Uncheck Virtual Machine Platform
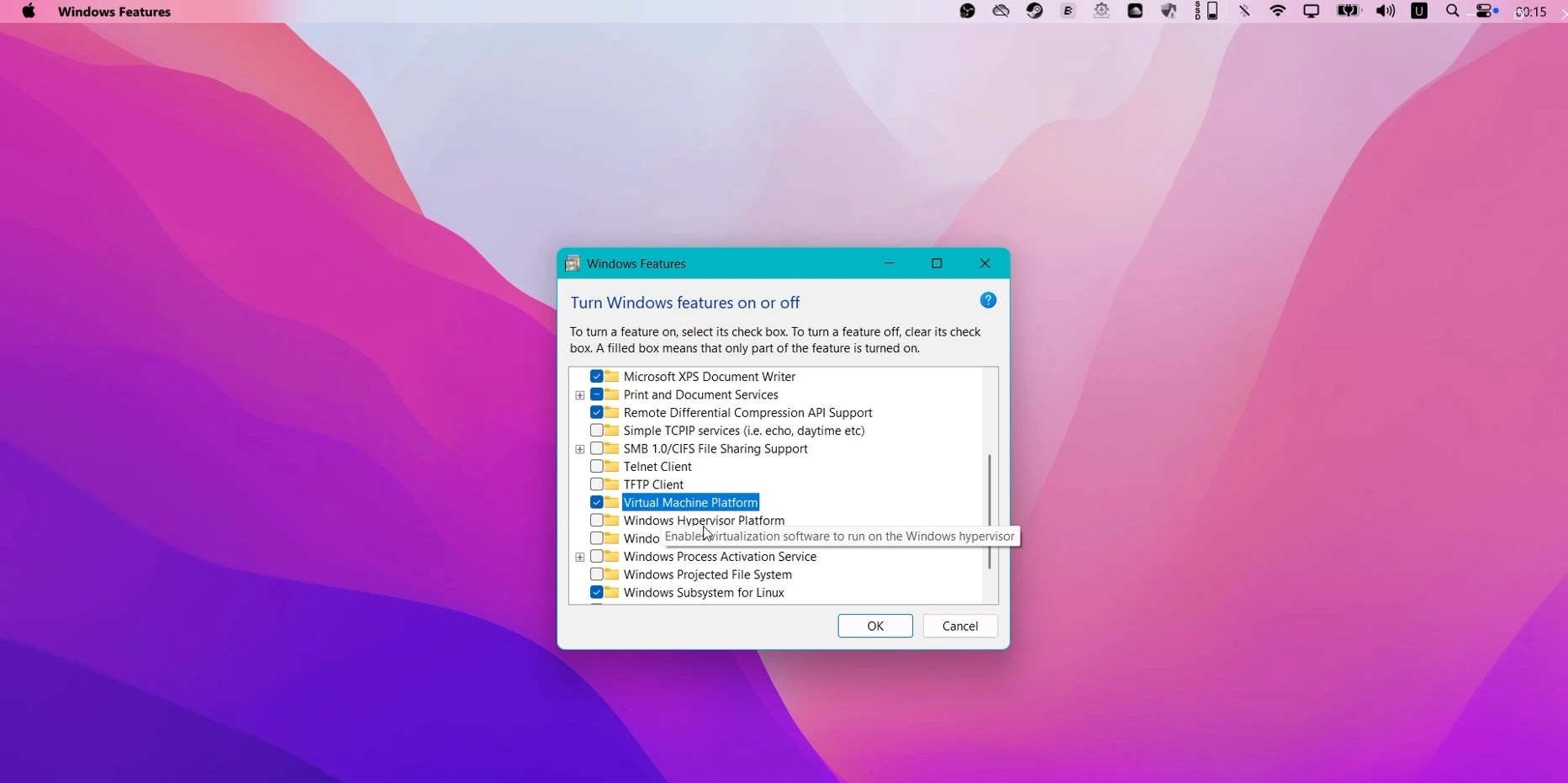This screenshot has width=1568, height=783. [596, 503]
